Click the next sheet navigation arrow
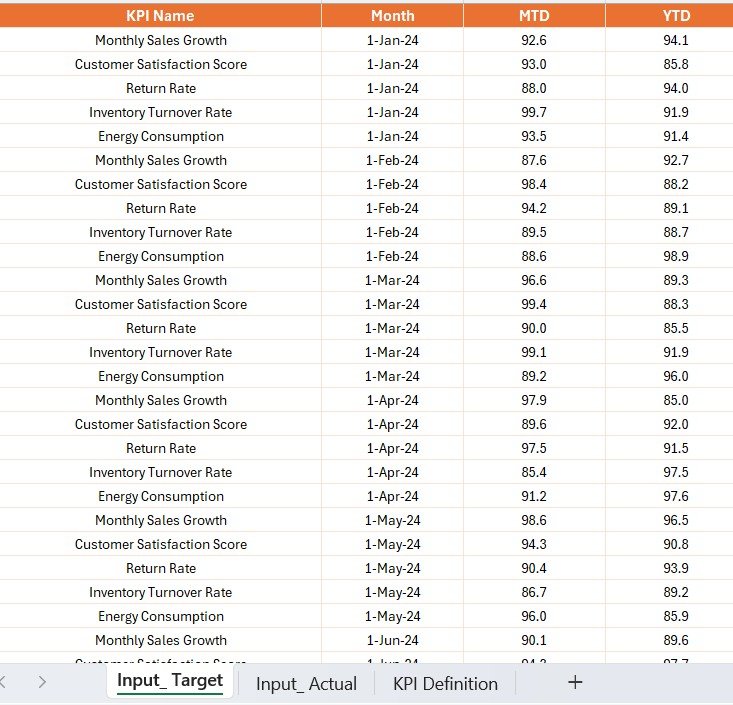 [x=42, y=682]
